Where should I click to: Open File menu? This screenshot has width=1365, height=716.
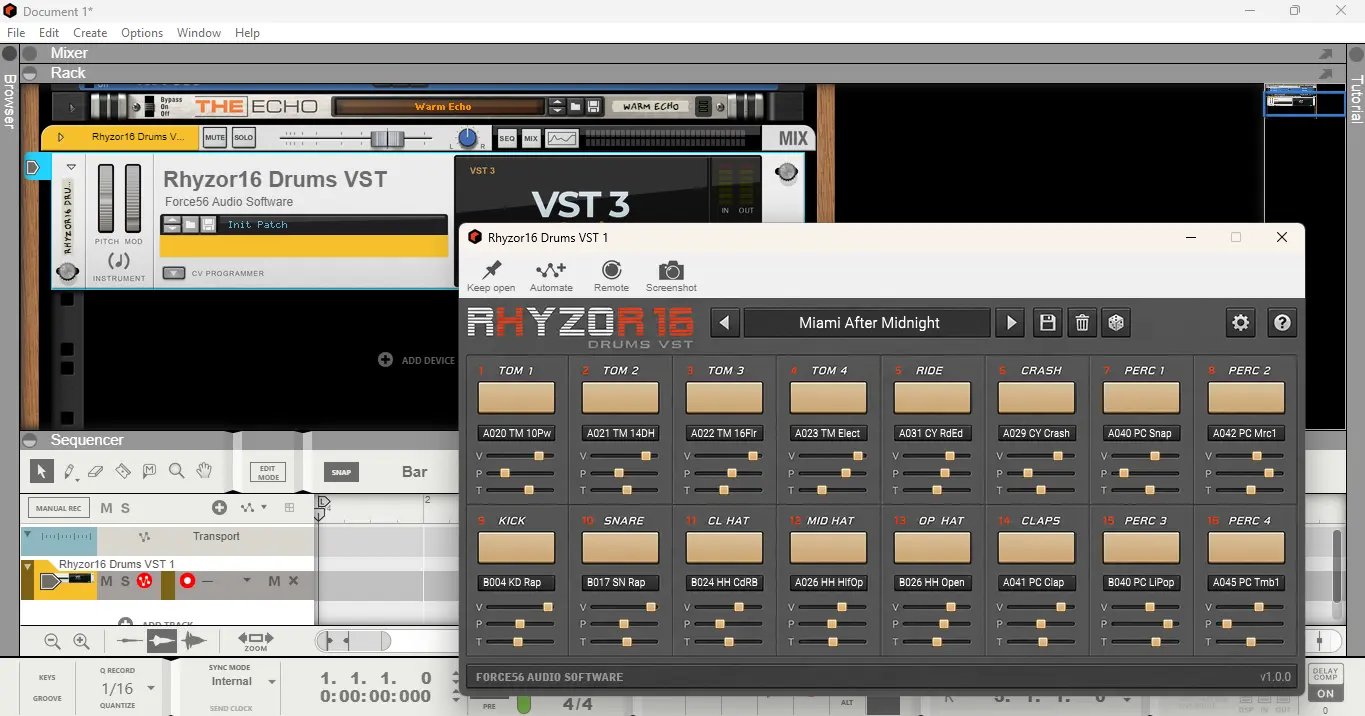(x=16, y=33)
